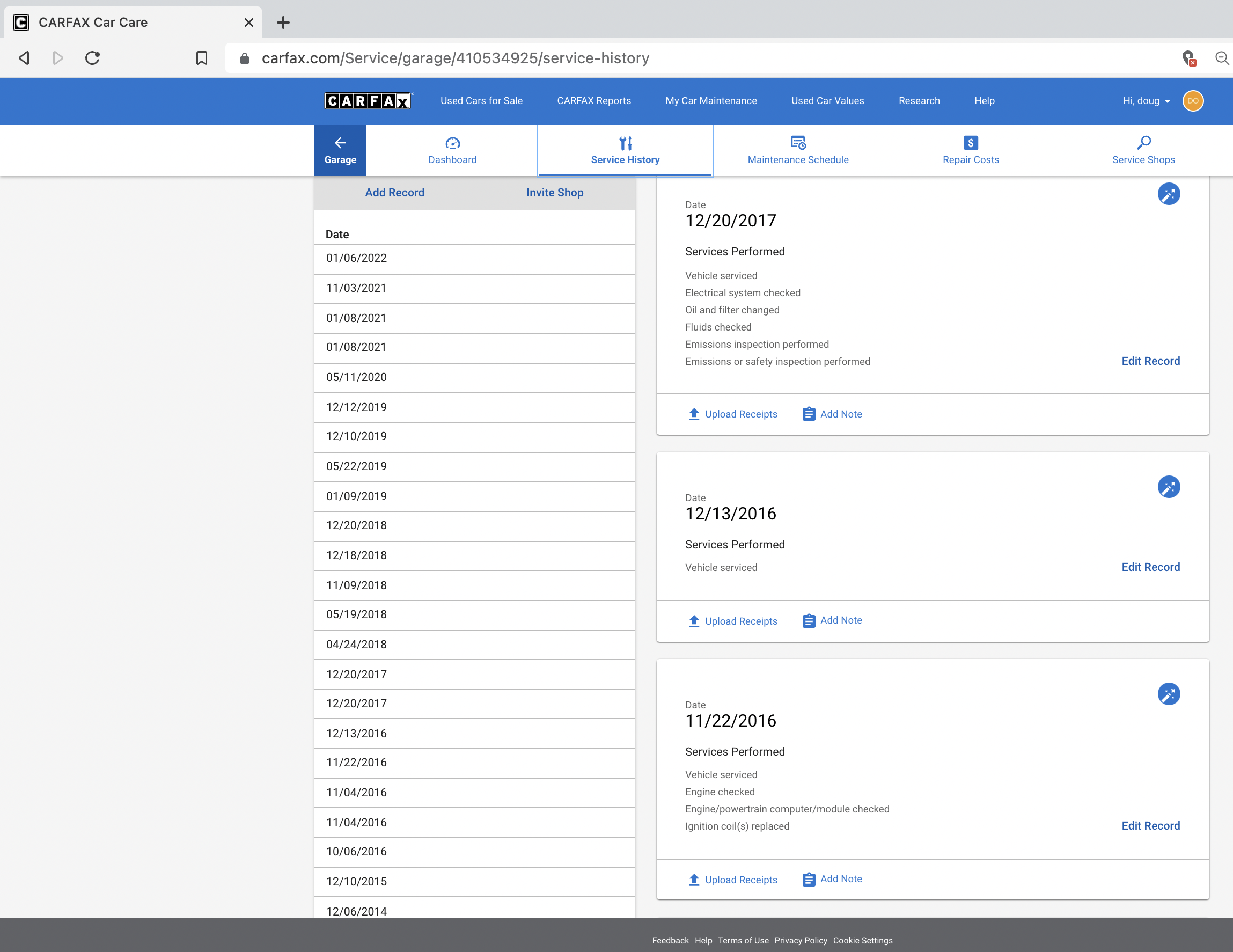Switch to the Service Shops tab
The width and height of the screenshot is (1233, 952).
point(1143,150)
